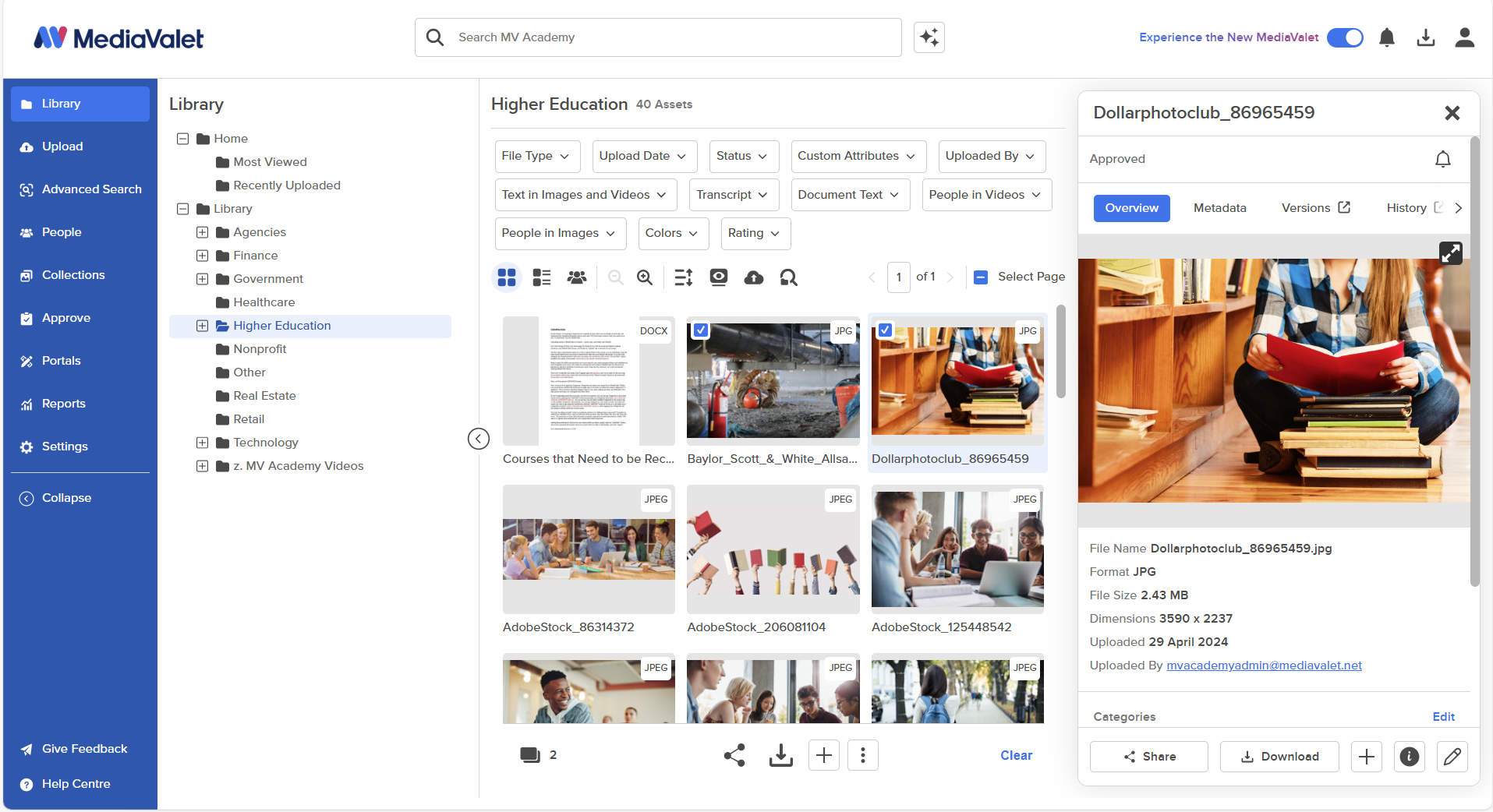Viewport: 1493px width, 812px height.
Task: Open Status filter dropdown
Action: pos(744,157)
